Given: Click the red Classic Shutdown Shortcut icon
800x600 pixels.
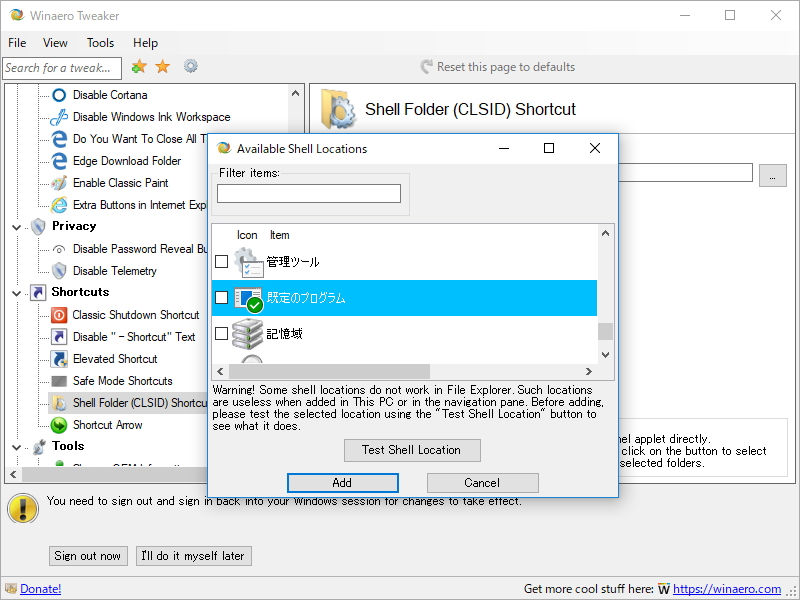Looking at the screenshot, I should [x=59, y=315].
